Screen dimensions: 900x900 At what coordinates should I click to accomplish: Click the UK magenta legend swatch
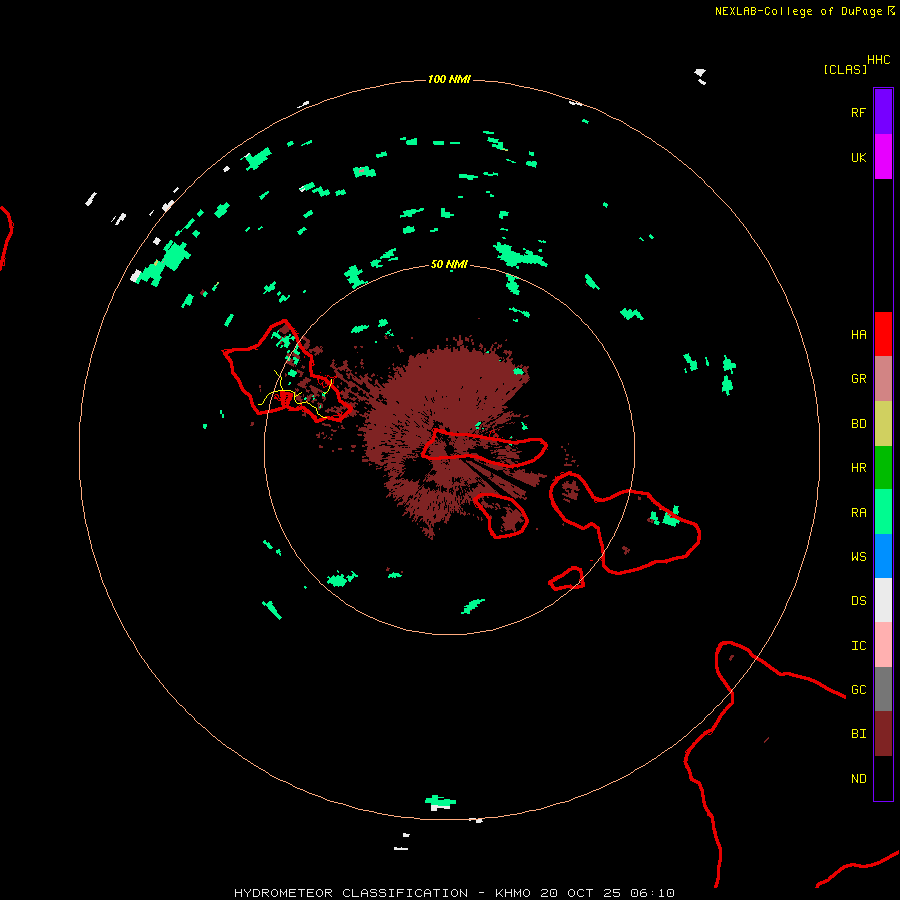[883, 157]
